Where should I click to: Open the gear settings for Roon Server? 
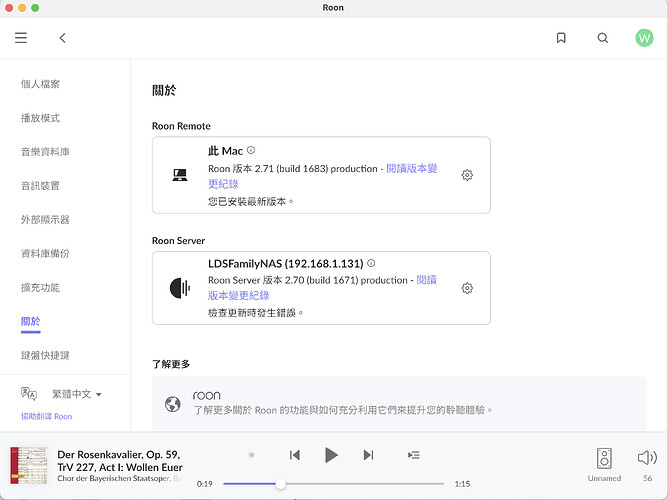[467, 288]
